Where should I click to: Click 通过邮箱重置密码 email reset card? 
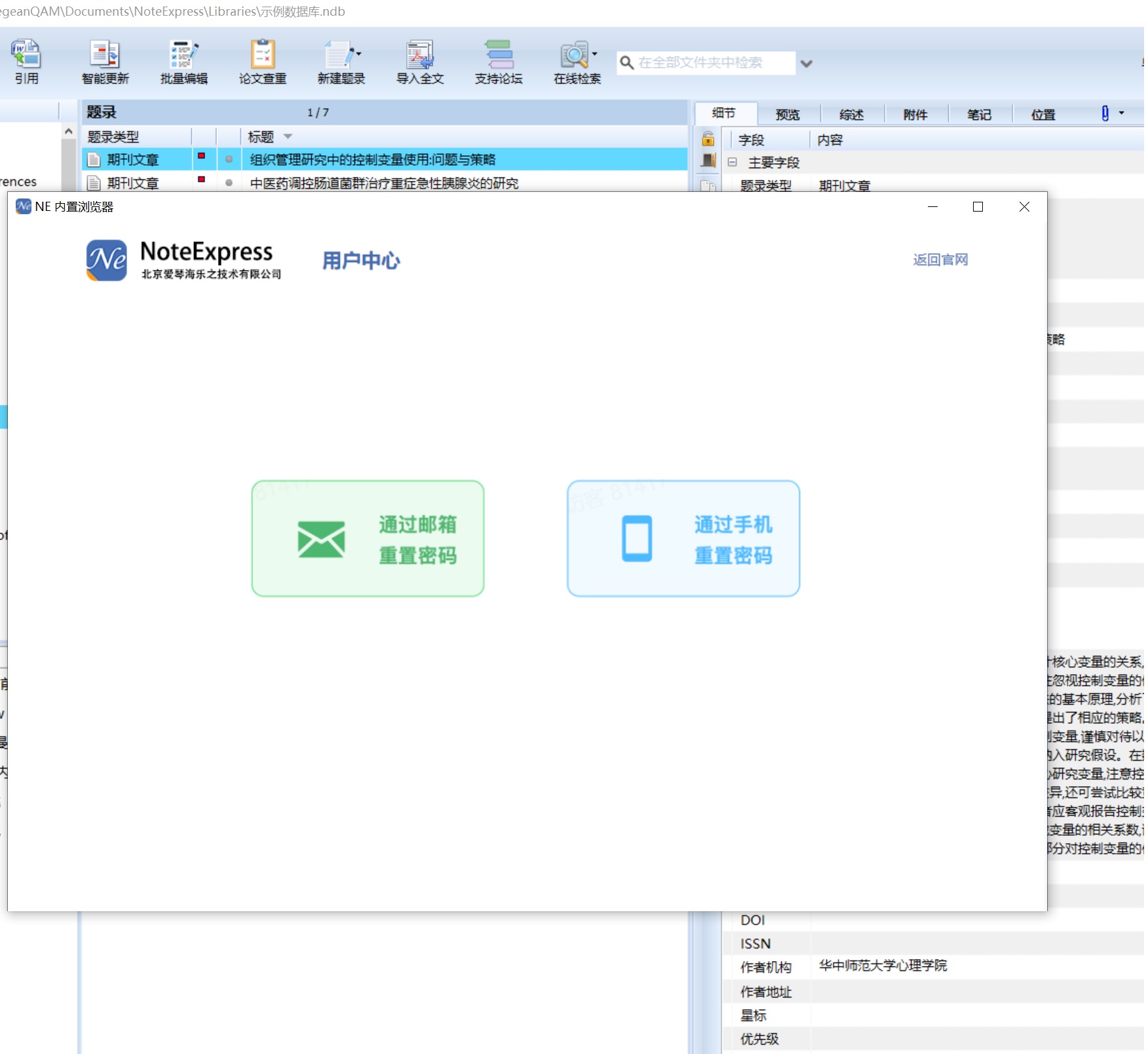[368, 538]
